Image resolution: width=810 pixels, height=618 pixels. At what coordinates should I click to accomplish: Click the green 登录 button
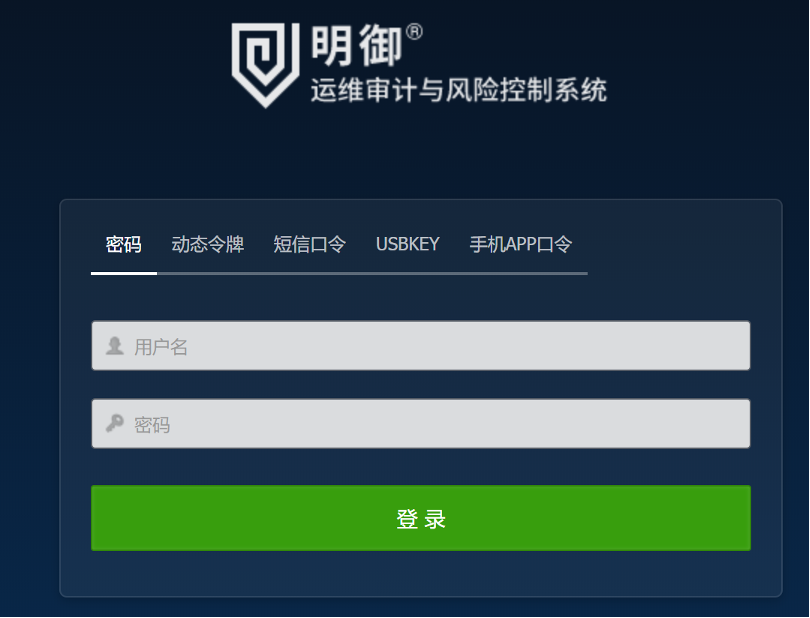420,518
